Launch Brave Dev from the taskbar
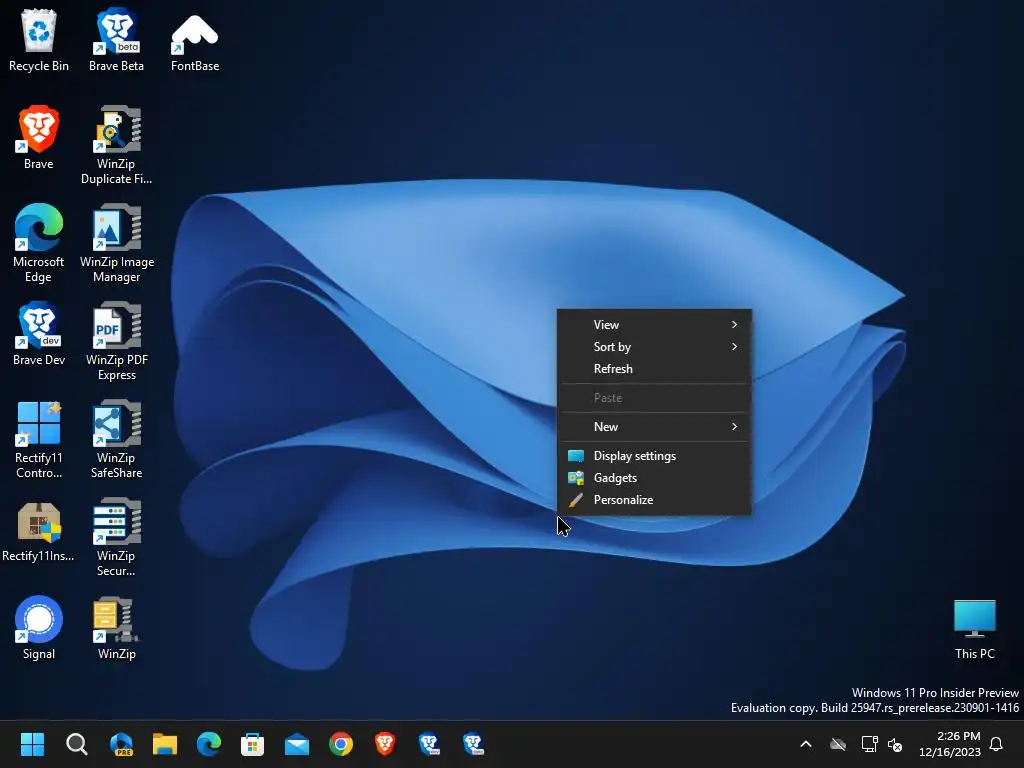 429,744
